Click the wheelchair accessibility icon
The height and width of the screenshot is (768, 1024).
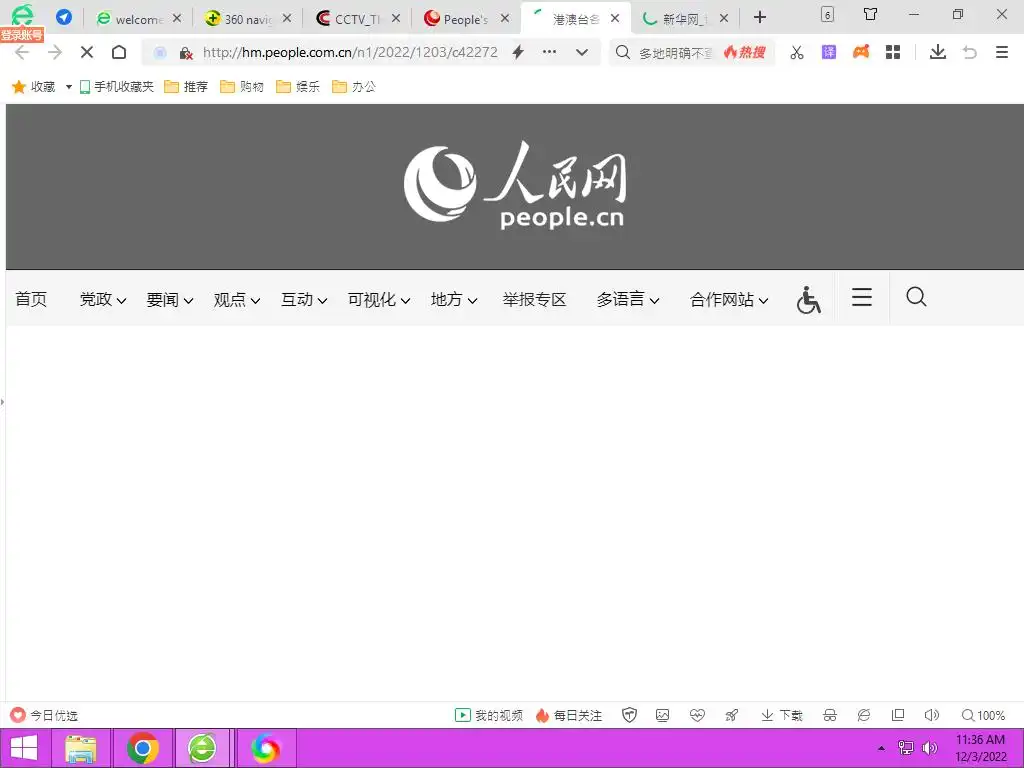(808, 300)
